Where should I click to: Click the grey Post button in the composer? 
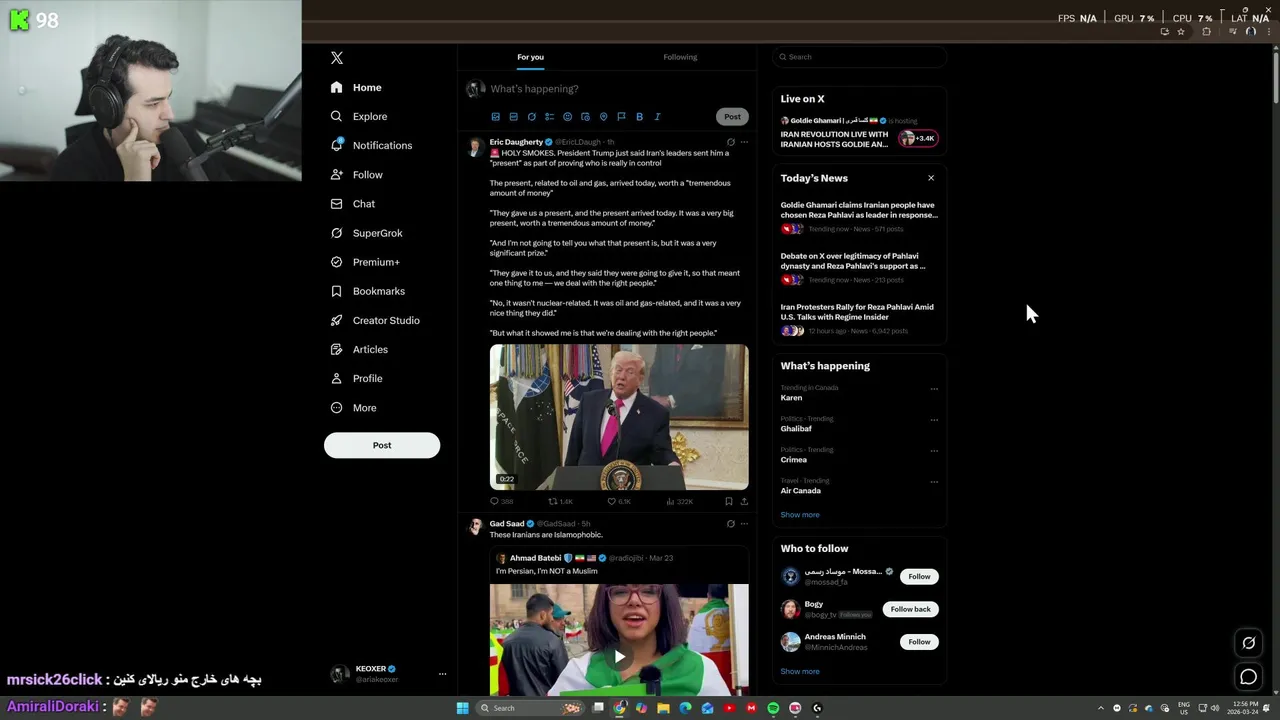(x=732, y=117)
